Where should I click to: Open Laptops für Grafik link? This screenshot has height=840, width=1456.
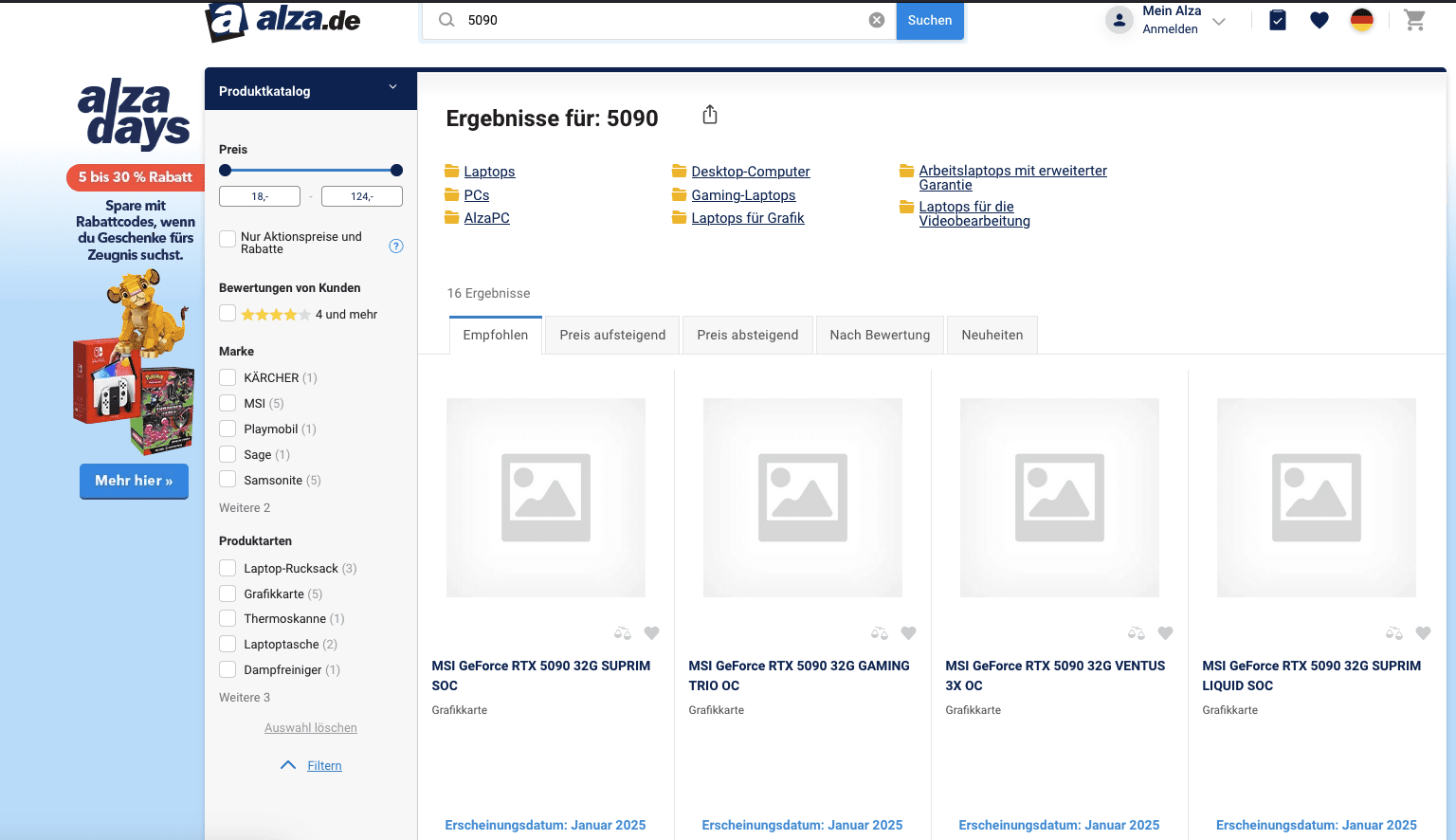pos(748,218)
